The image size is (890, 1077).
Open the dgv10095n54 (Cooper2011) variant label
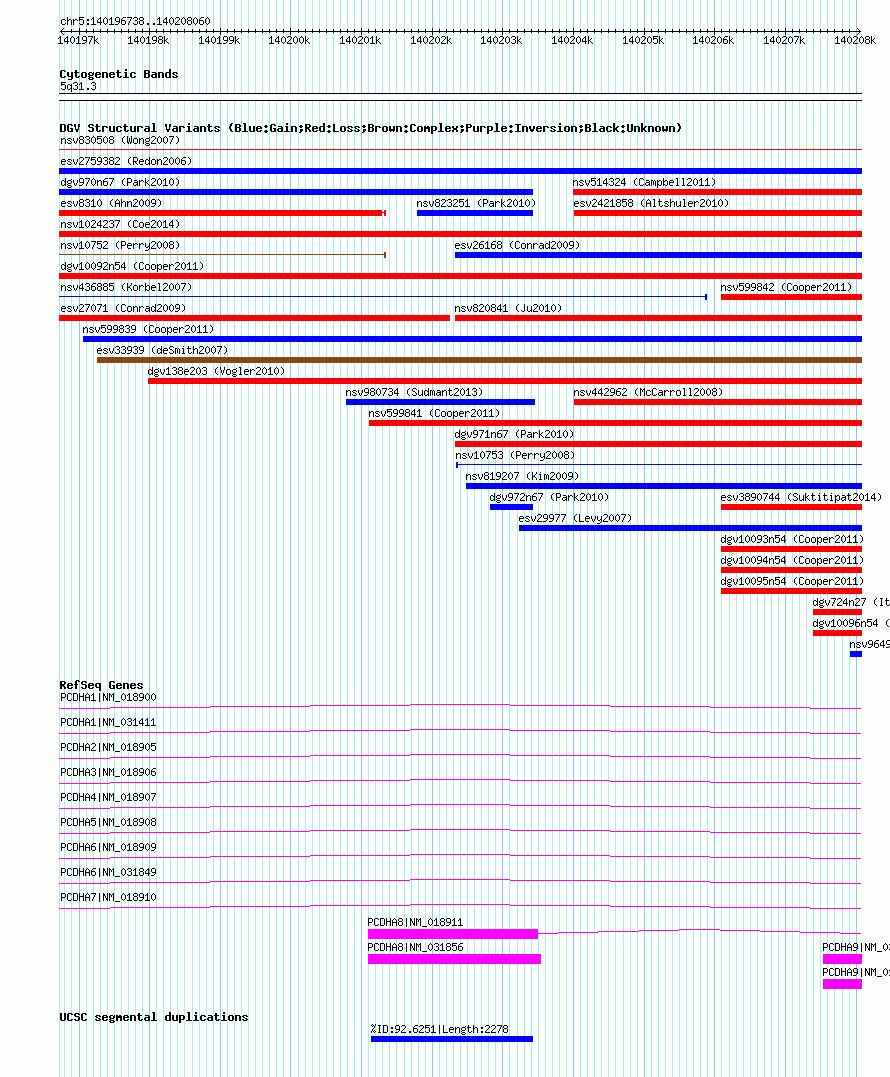pyautogui.click(x=792, y=581)
